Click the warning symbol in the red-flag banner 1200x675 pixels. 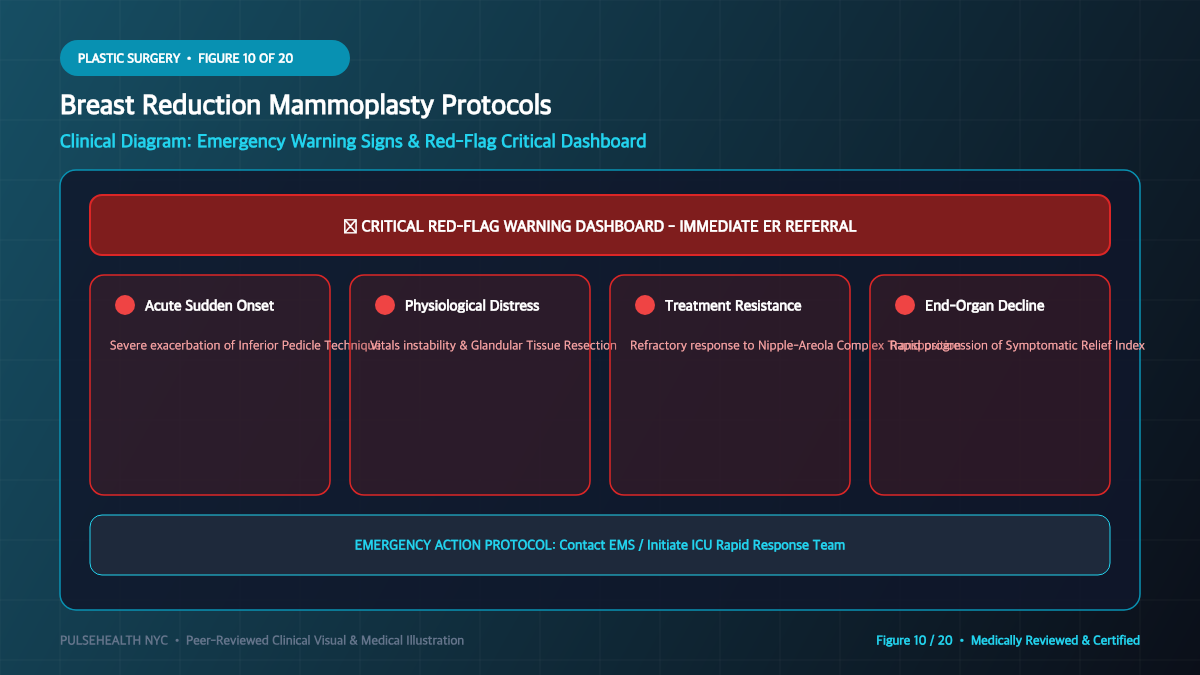click(x=350, y=226)
